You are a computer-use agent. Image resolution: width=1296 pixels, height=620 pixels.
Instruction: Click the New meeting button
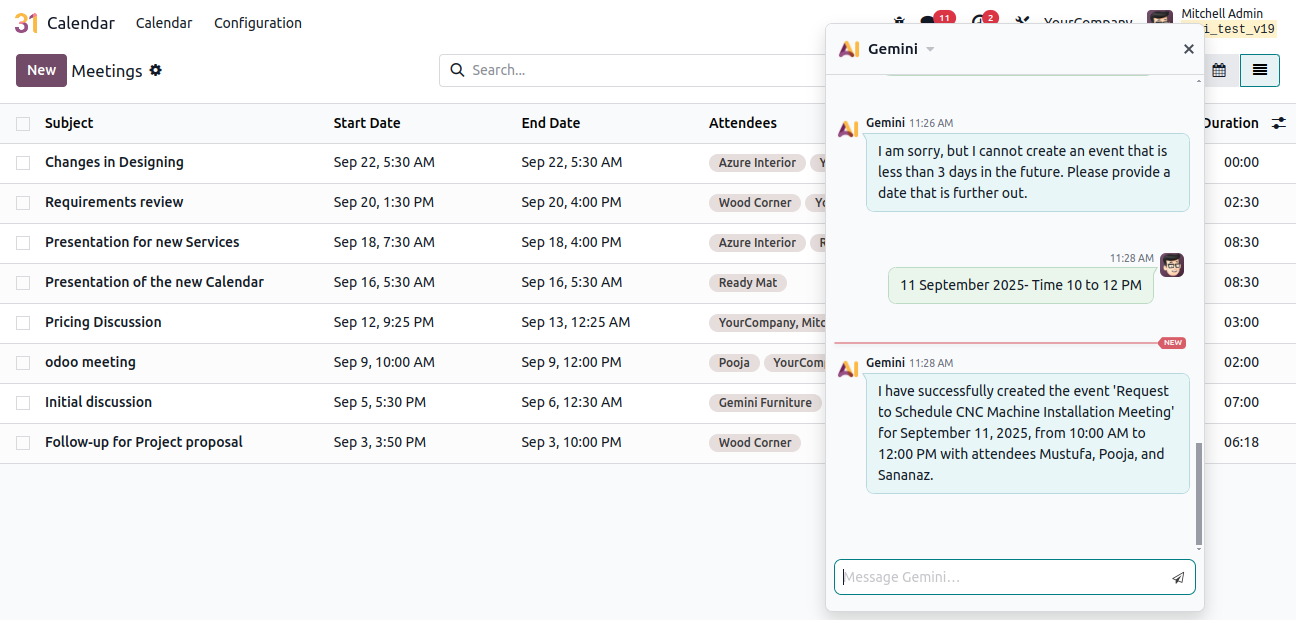(41, 70)
